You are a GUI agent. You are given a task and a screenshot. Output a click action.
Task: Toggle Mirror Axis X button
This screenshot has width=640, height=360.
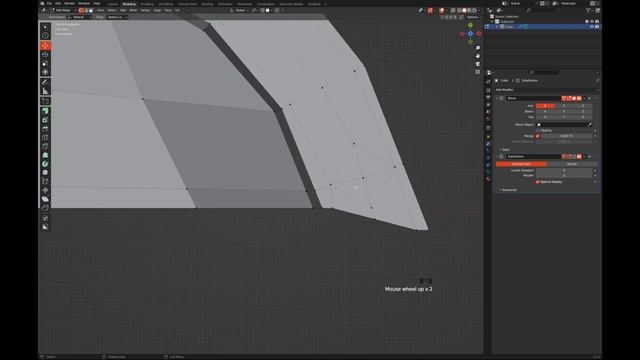coord(545,106)
